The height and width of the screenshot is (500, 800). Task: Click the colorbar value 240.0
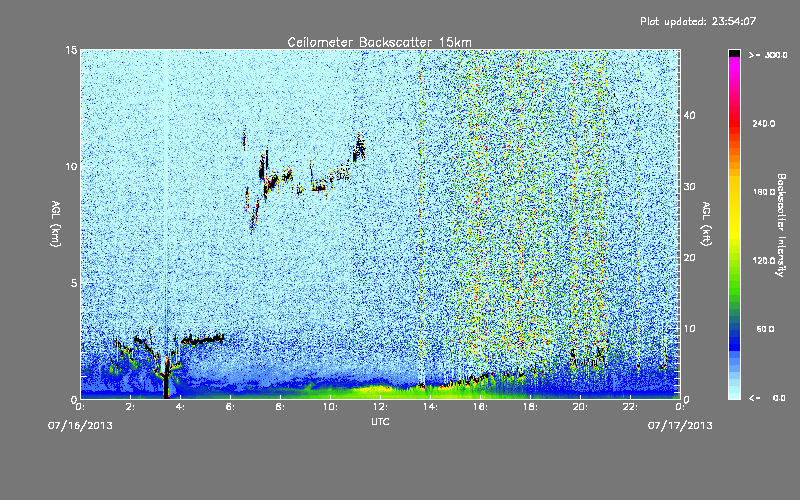764,123
